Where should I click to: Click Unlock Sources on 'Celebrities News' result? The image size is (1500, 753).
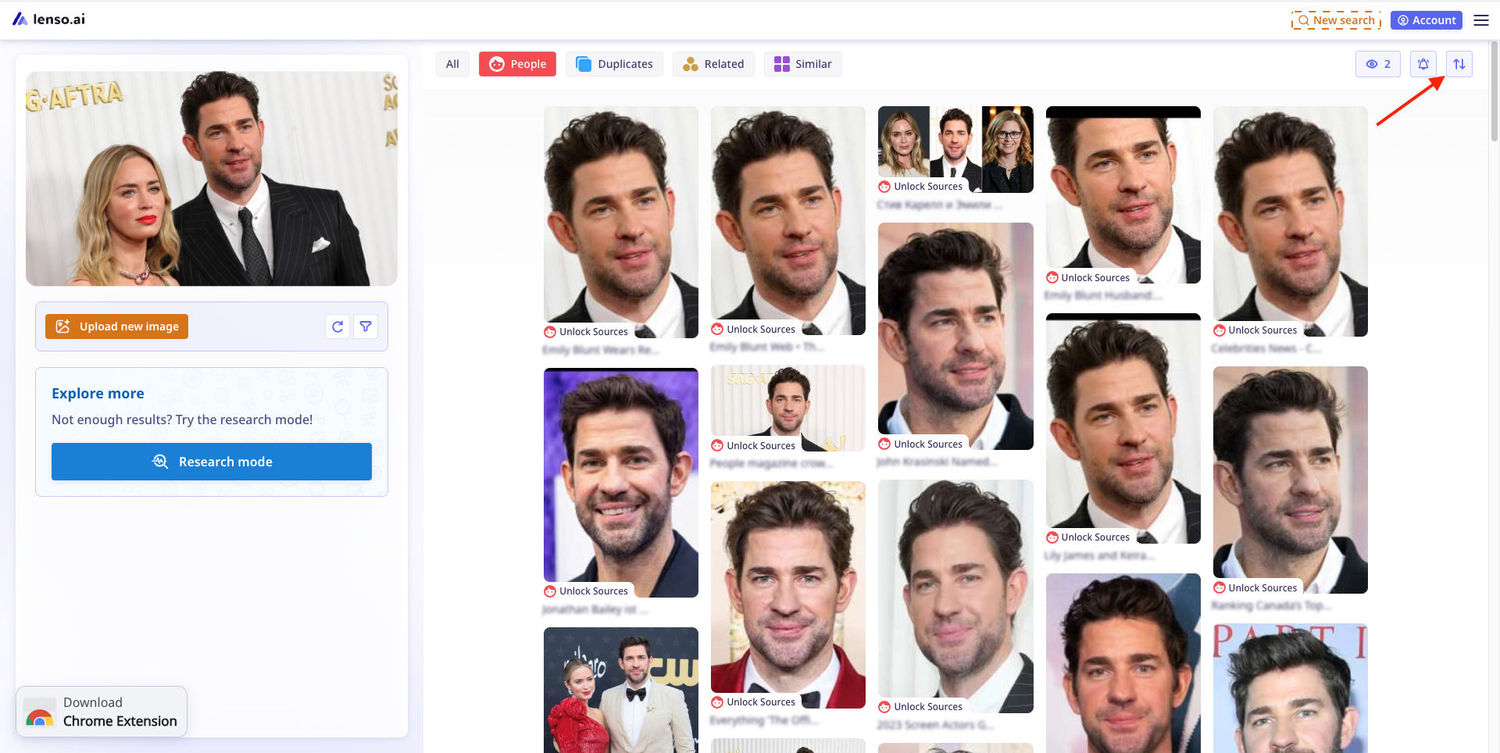(1262, 330)
